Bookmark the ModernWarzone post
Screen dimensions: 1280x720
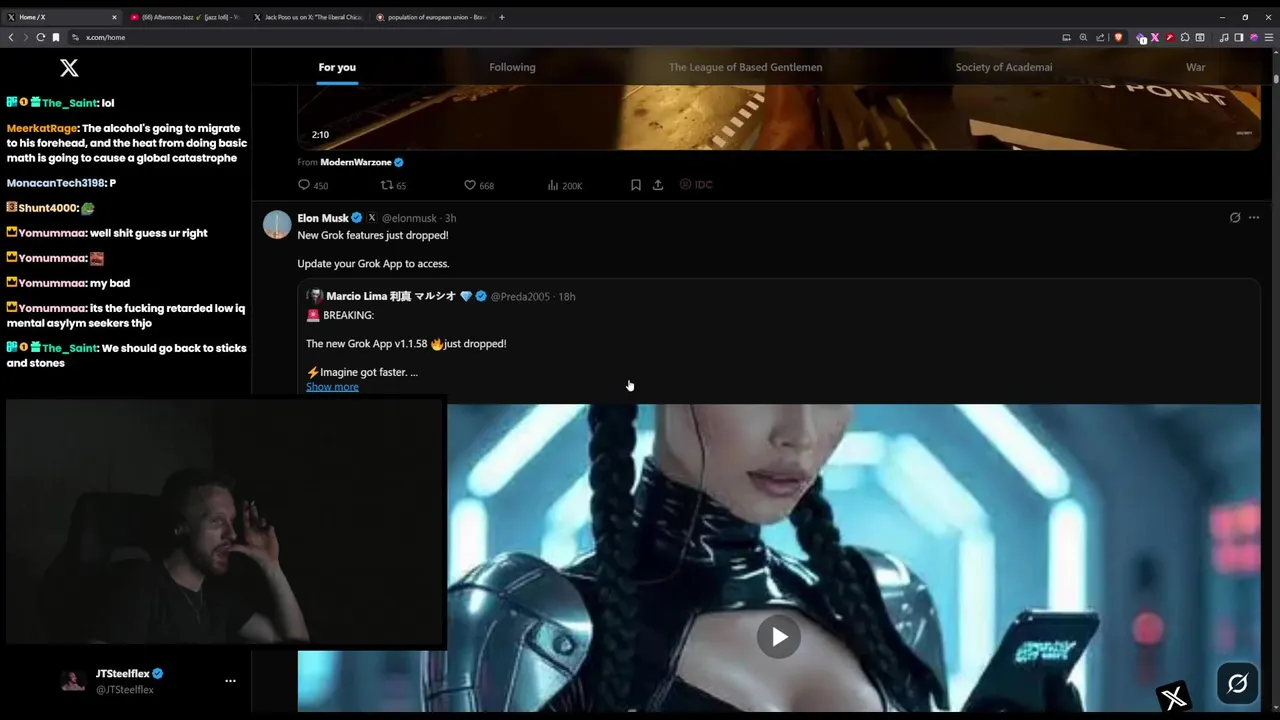pyautogui.click(x=635, y=185)
